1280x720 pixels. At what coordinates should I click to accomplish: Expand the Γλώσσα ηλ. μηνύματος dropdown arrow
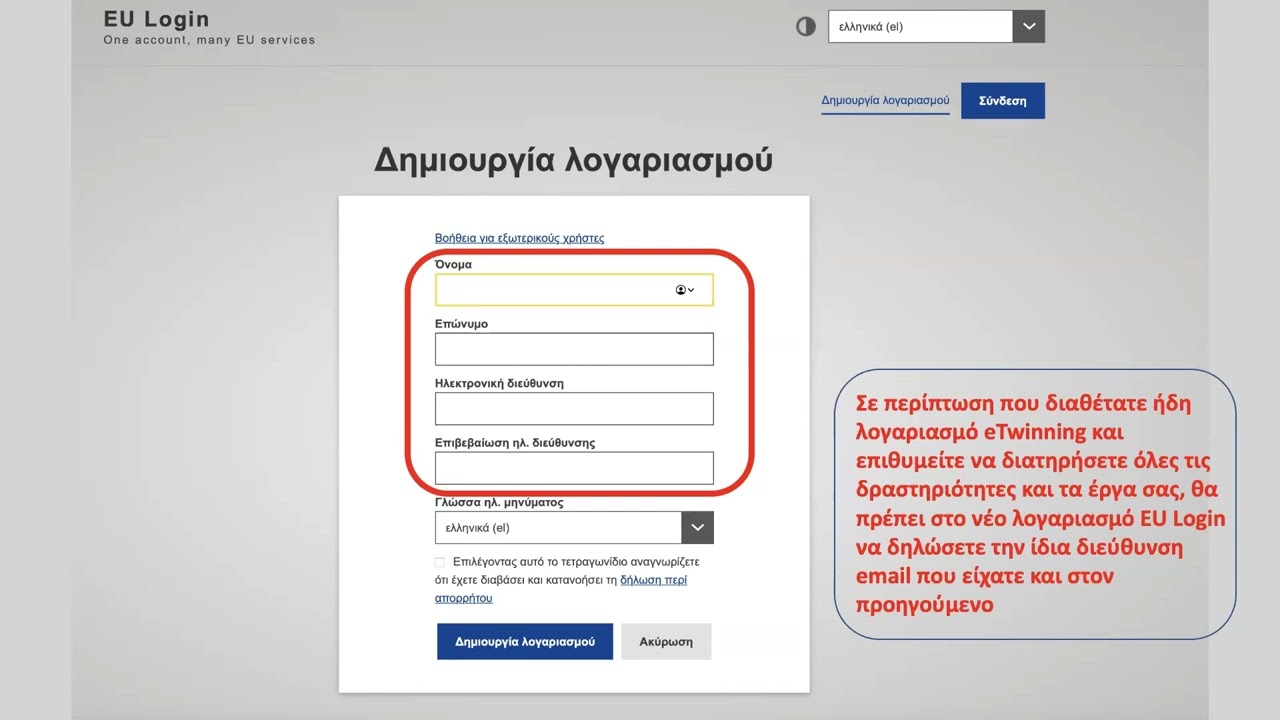point(697,527)
